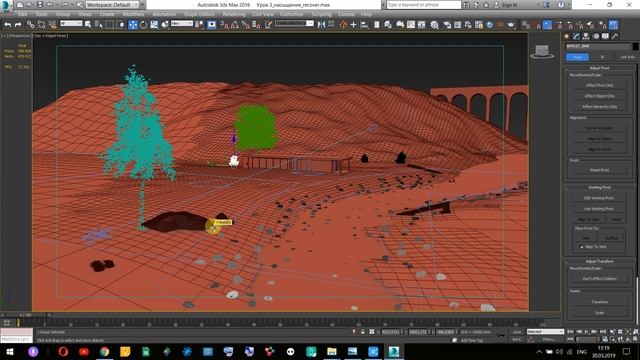Toggle Auto Key animation mode
The image size is (640, 360).
517,332
